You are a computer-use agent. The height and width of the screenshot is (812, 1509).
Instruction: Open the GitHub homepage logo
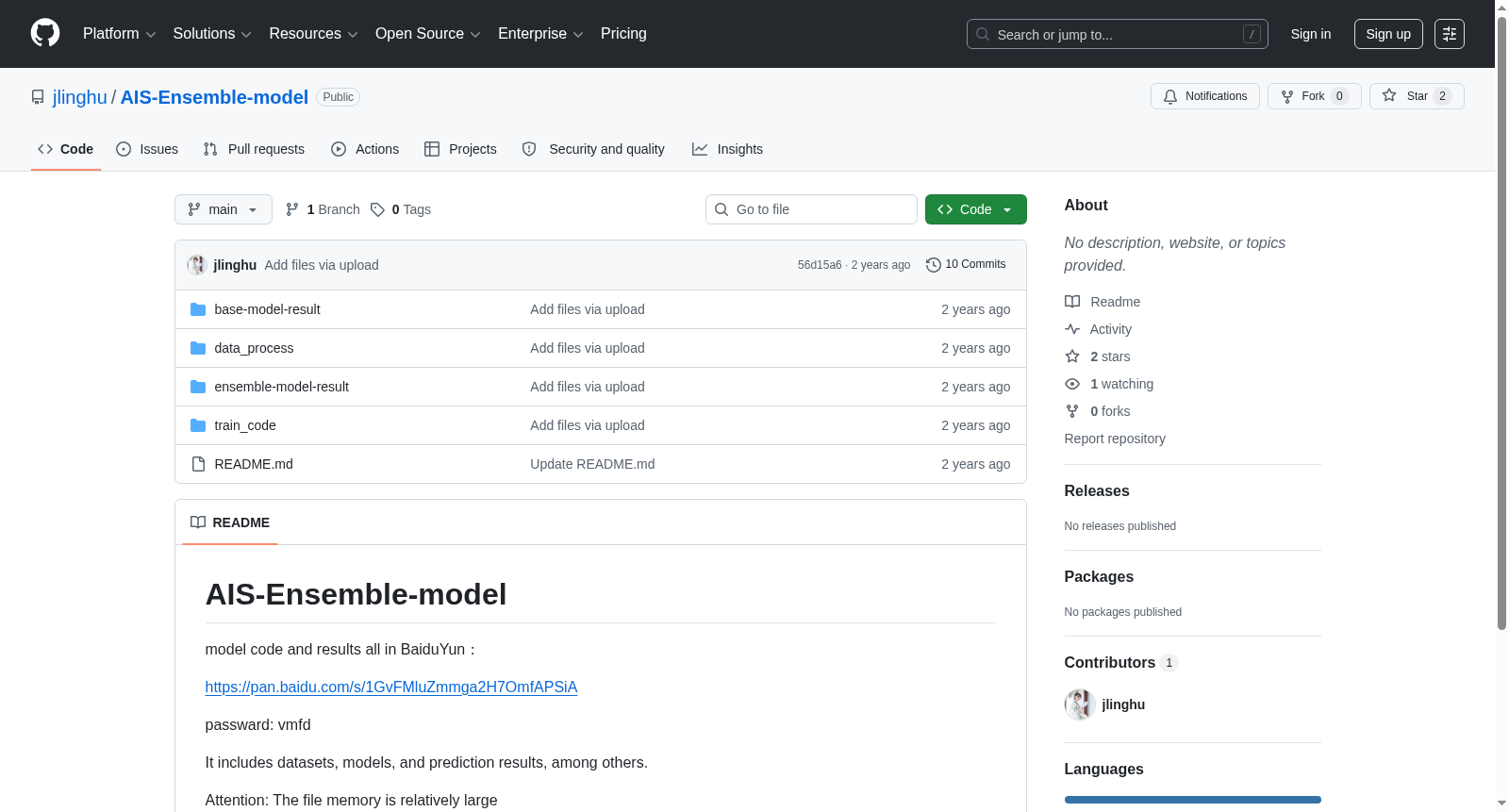click(45, 34)
